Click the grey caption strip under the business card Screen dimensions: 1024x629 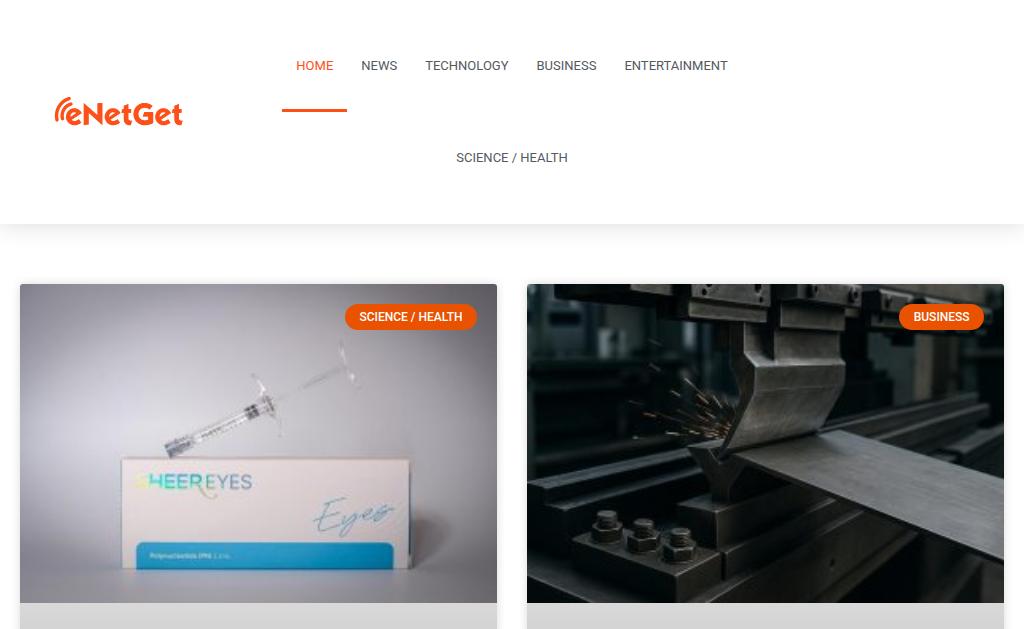(765, 616)
